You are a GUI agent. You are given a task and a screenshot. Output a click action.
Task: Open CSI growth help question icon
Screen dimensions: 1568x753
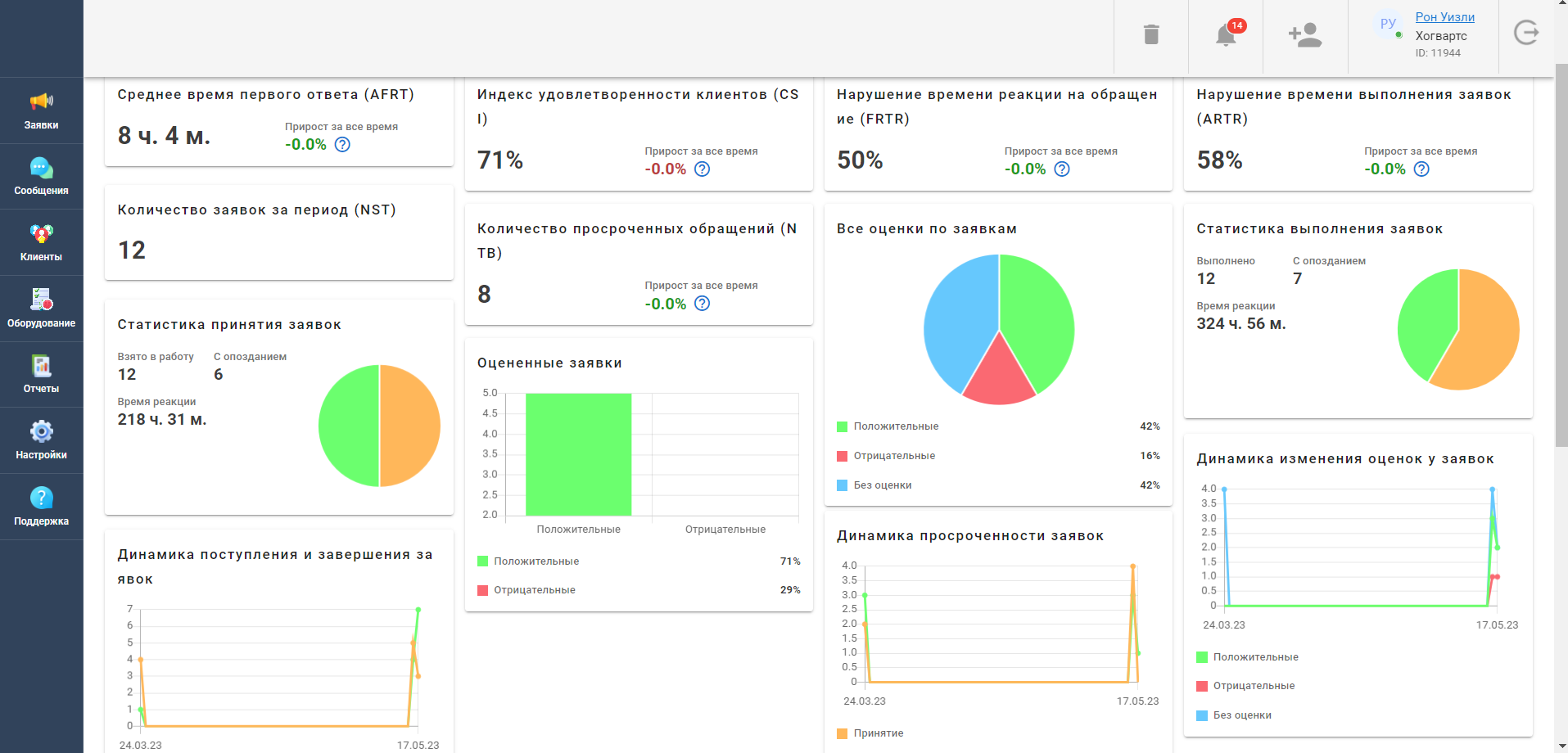pos(702,169)
